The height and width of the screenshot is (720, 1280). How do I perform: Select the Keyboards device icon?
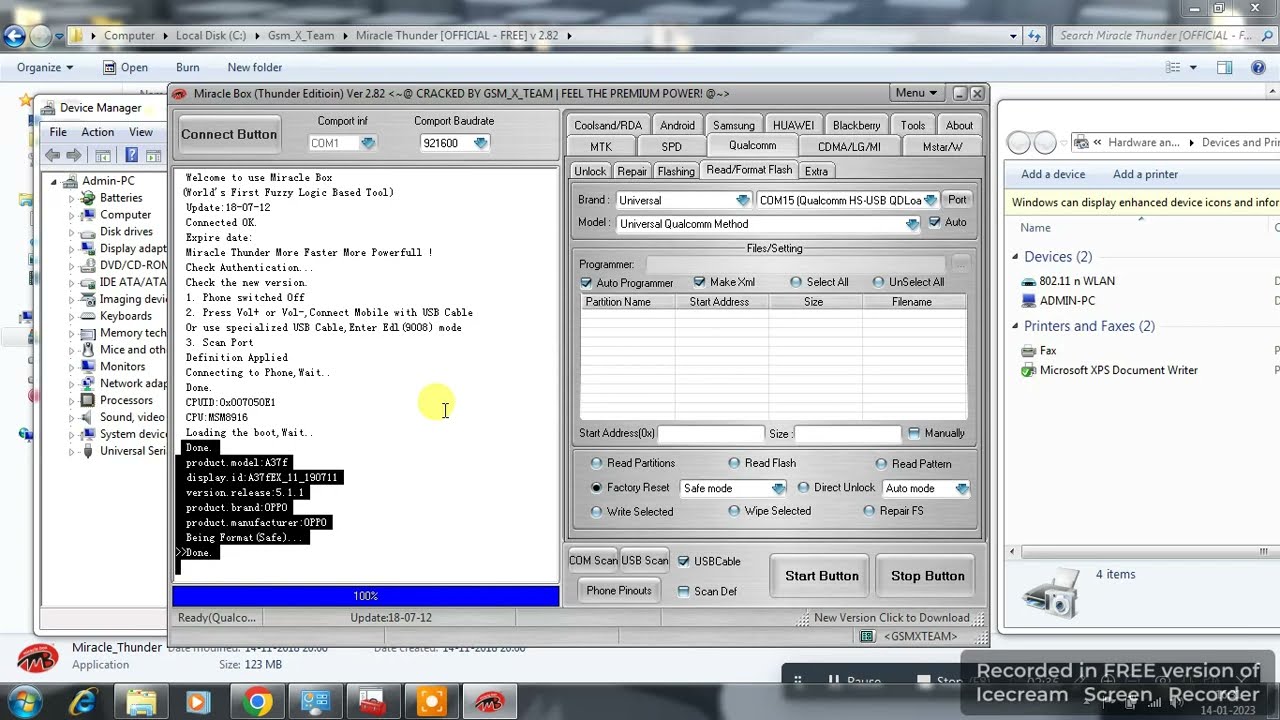(x=89, y=316)
